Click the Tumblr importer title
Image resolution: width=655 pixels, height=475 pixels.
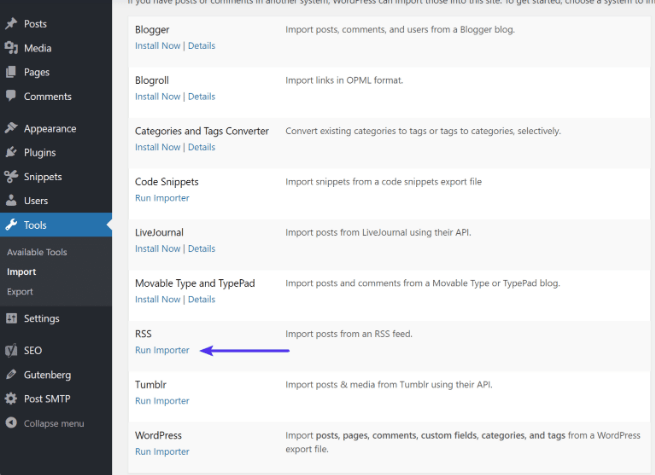click(151, 384)
